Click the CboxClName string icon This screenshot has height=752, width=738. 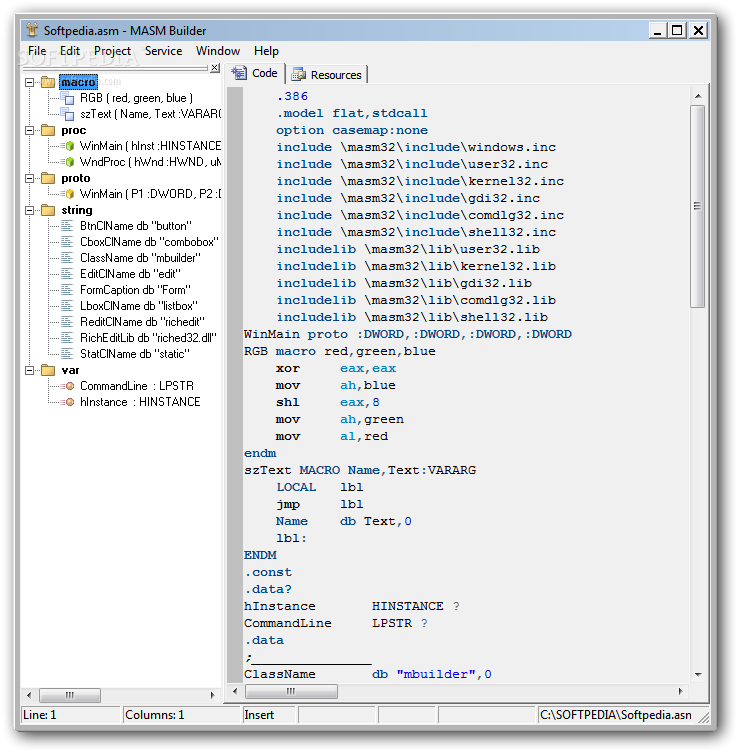click(67, 242)
